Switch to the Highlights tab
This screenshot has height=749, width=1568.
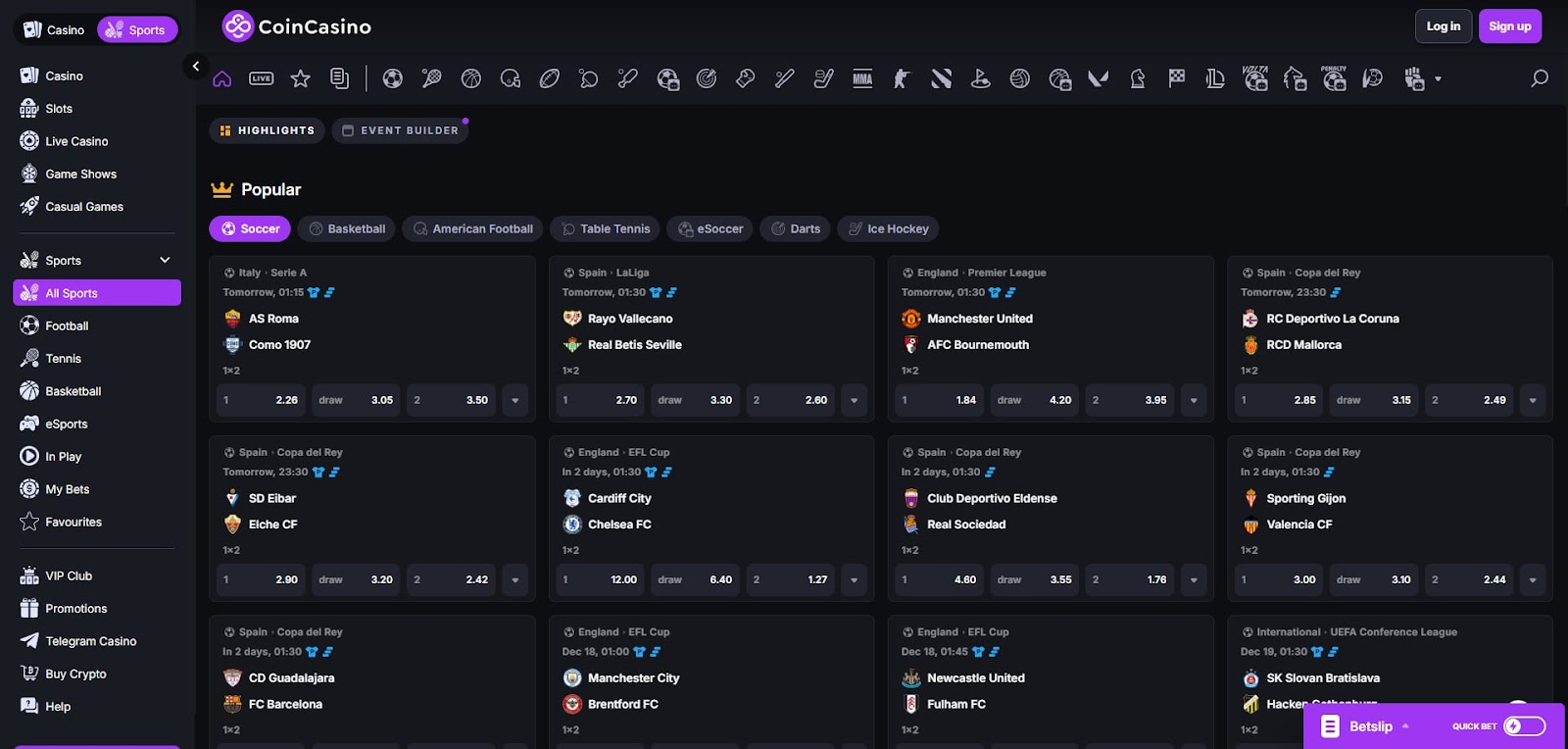point(267,130)
